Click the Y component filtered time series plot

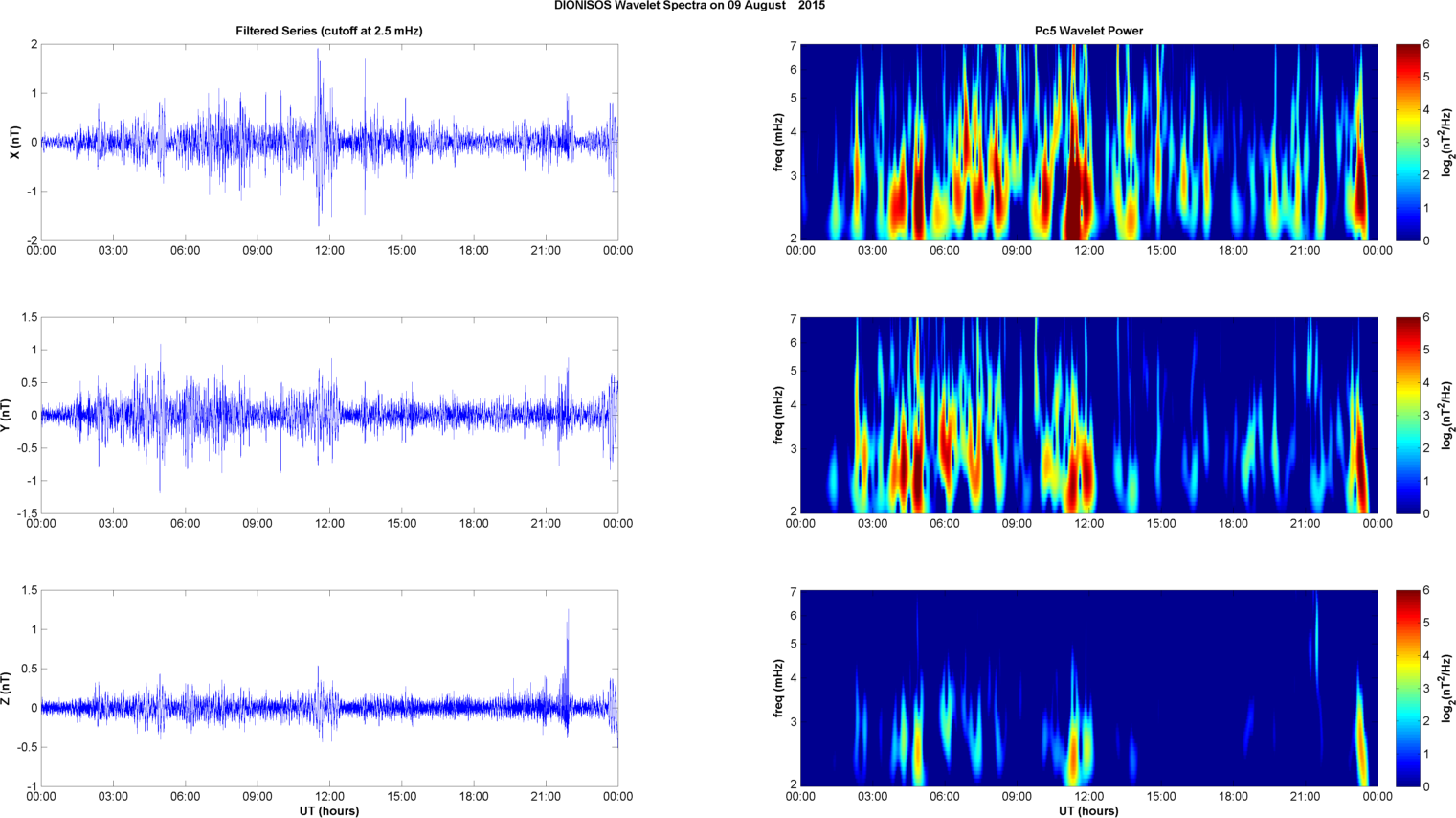(329, 415)
